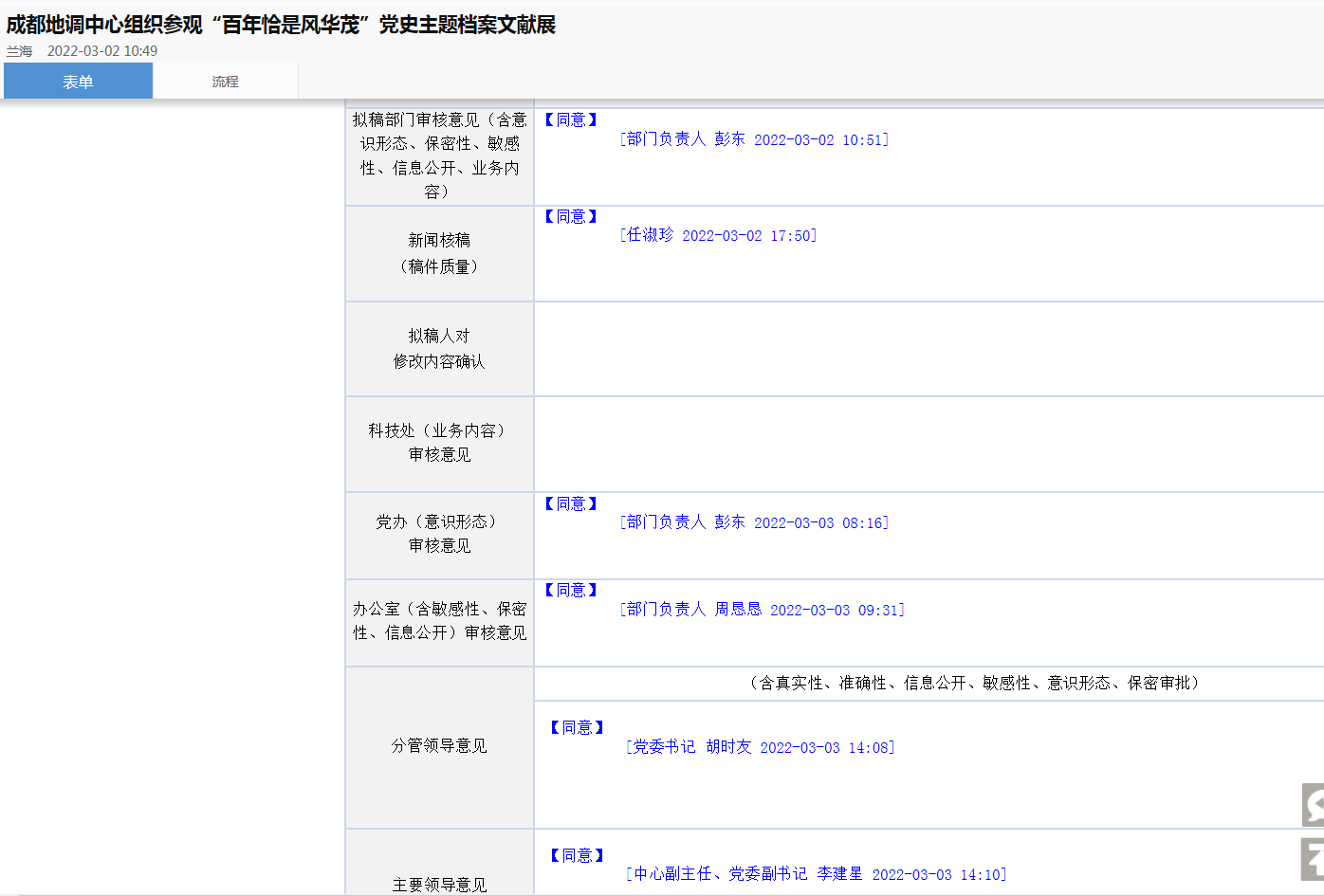
Task: Click the document title 成都地调中心组织参观
Action: click(281, 25)
